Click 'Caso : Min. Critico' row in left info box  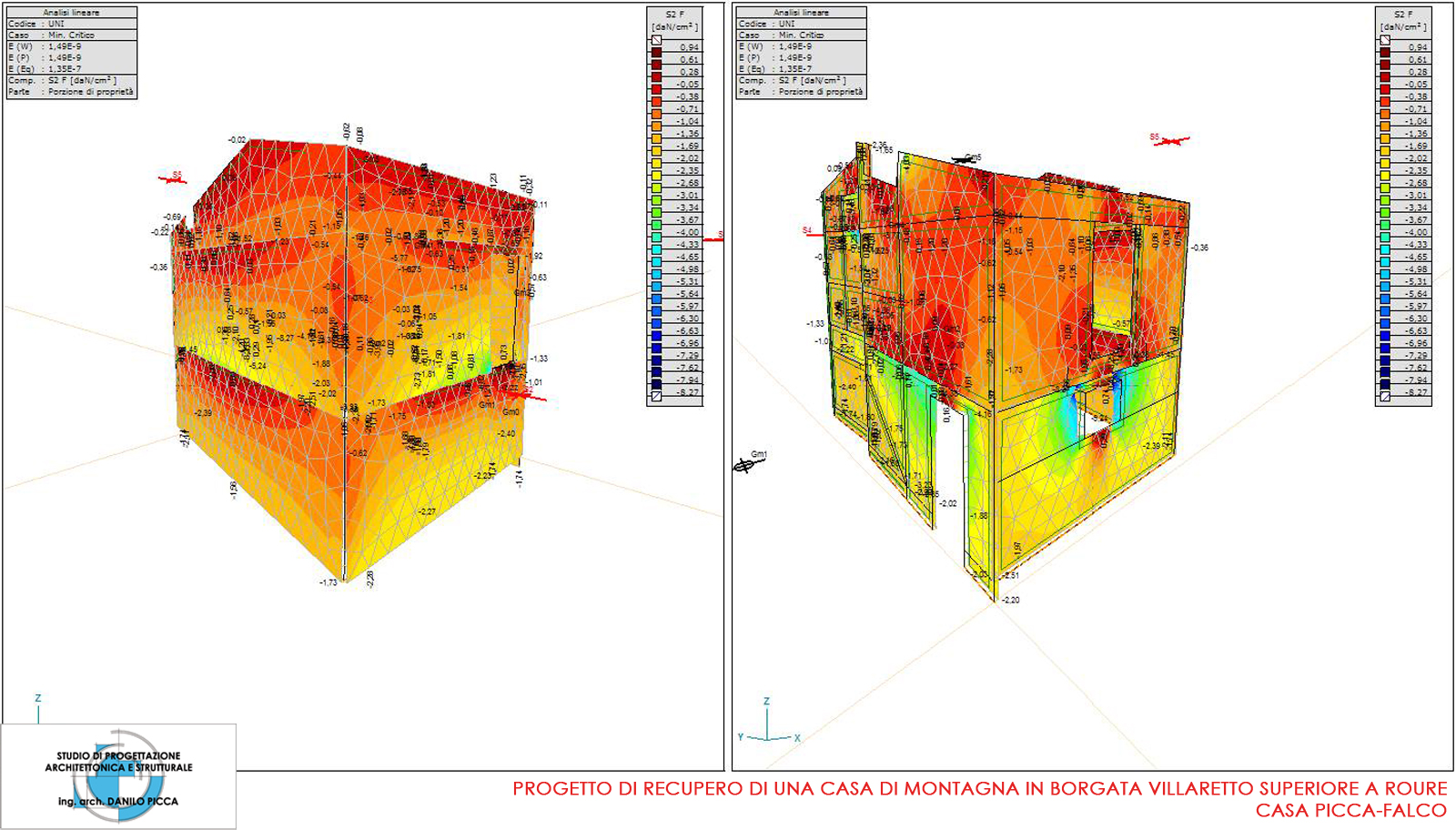(x=72, y=35)
